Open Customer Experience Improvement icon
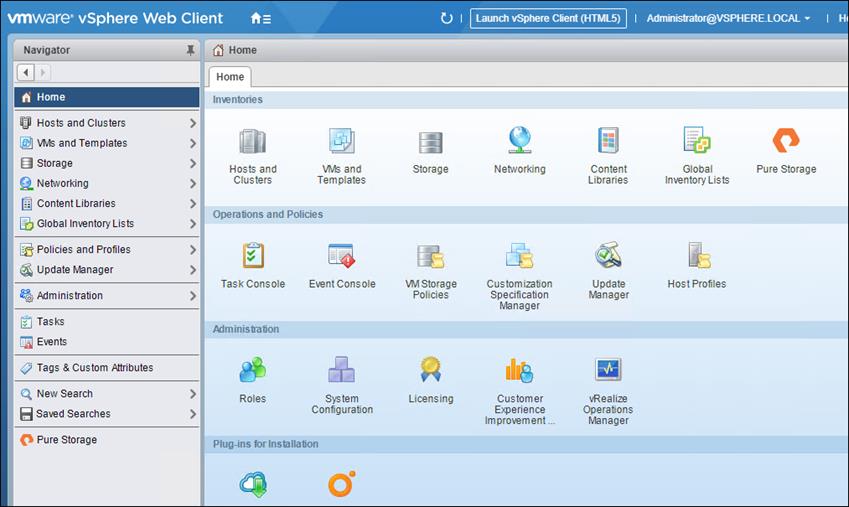This screenshot has width=849, height=507. tap(520, 370)
